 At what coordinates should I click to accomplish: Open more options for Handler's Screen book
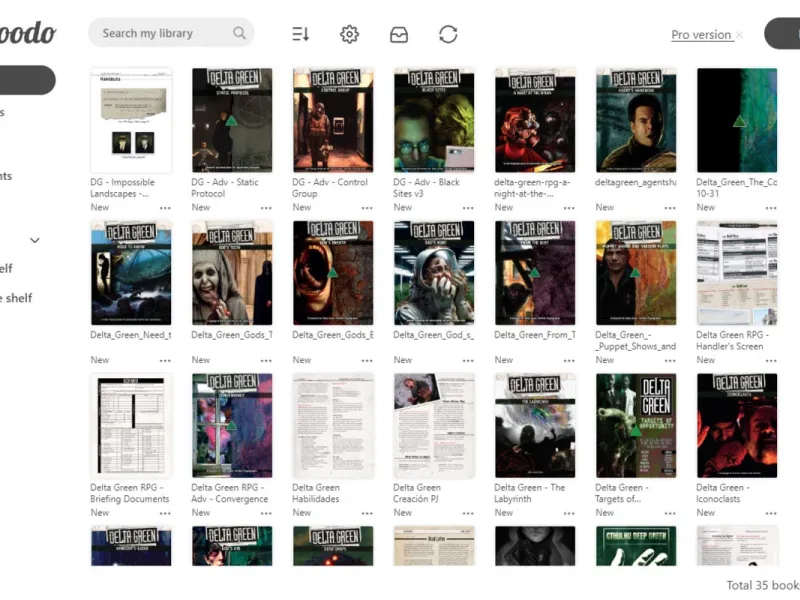point(771,361)
